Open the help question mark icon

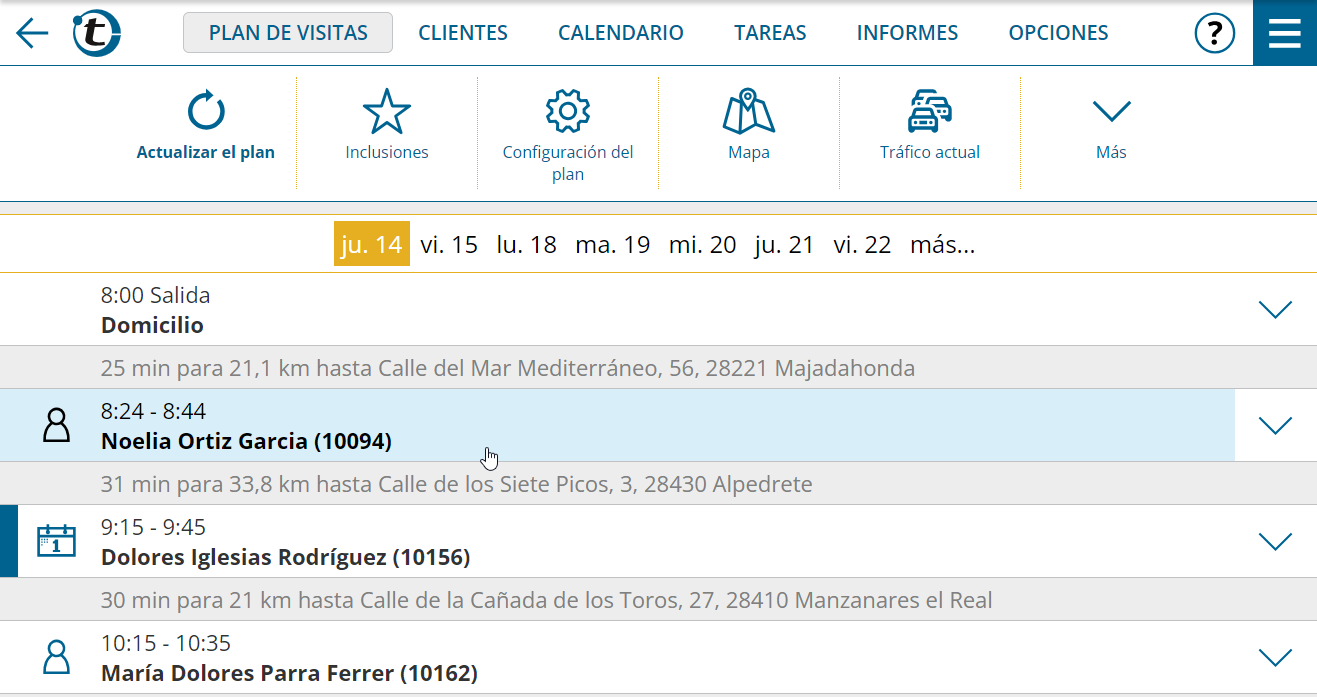click(1215, 33)
